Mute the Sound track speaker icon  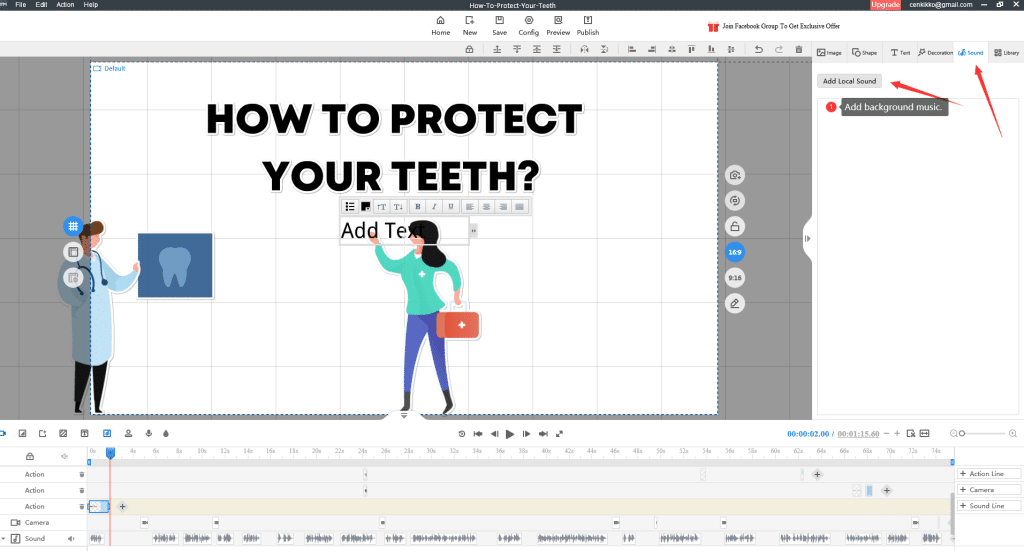[x=71, y=539]
